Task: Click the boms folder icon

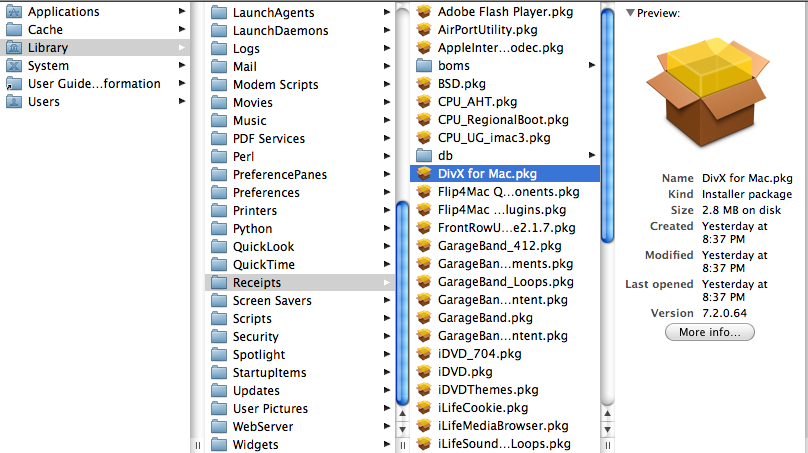Action: [424, 65]
